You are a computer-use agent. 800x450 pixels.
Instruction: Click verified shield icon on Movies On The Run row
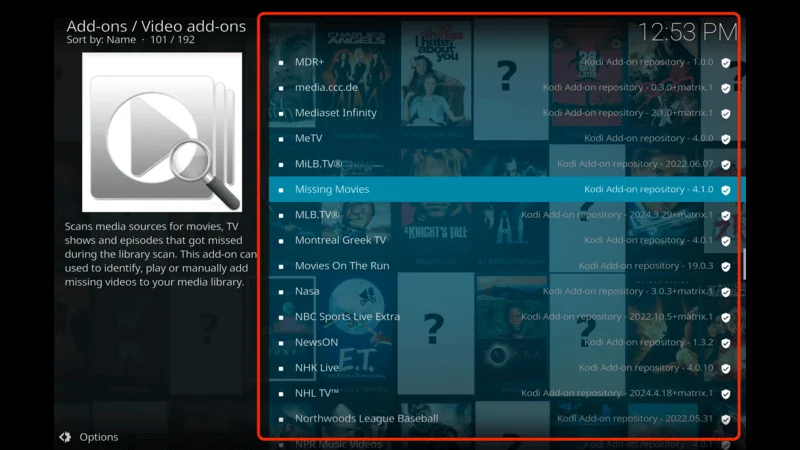pyautogui.click(x=726, y=267)
